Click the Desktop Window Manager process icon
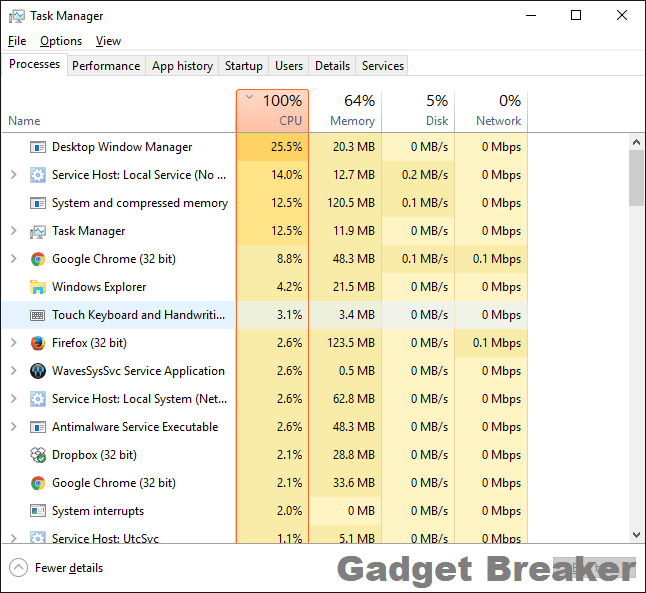646x593 pixels. click(38, 147)
